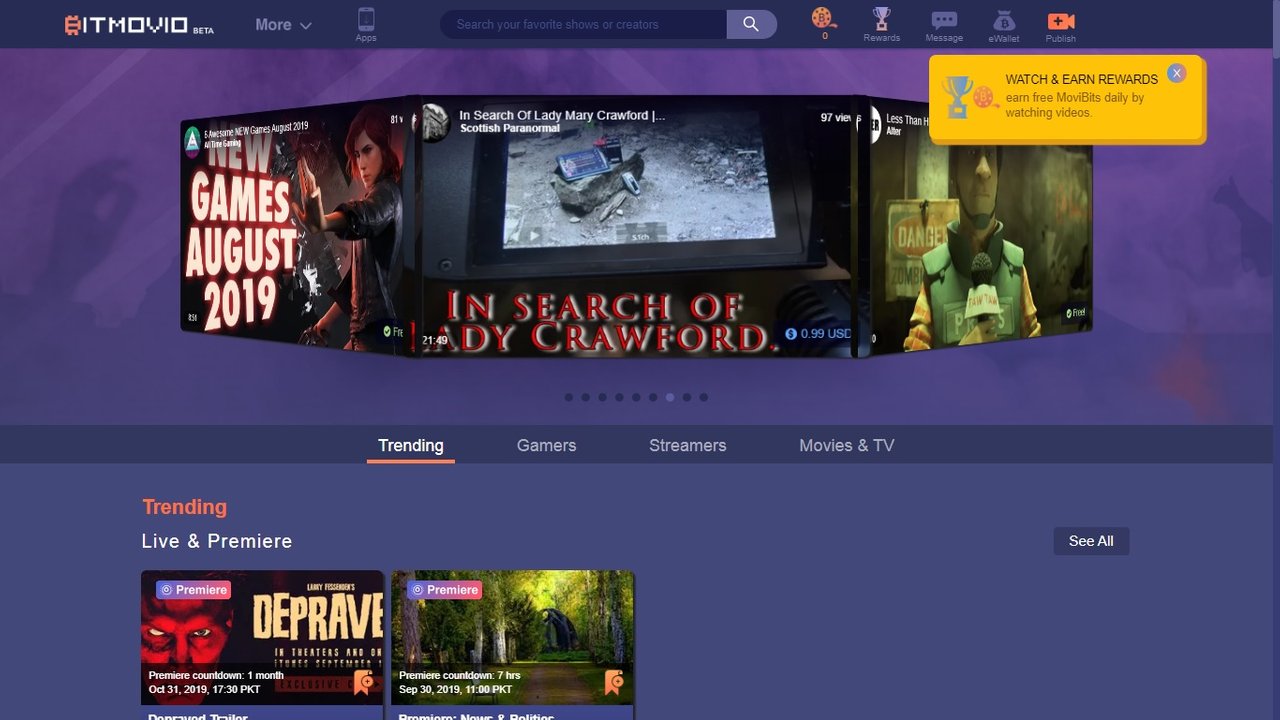Viewport: 1280px width, 720px height.
Task: Open the Rewards trophy icon
Action: click(881, 24)
